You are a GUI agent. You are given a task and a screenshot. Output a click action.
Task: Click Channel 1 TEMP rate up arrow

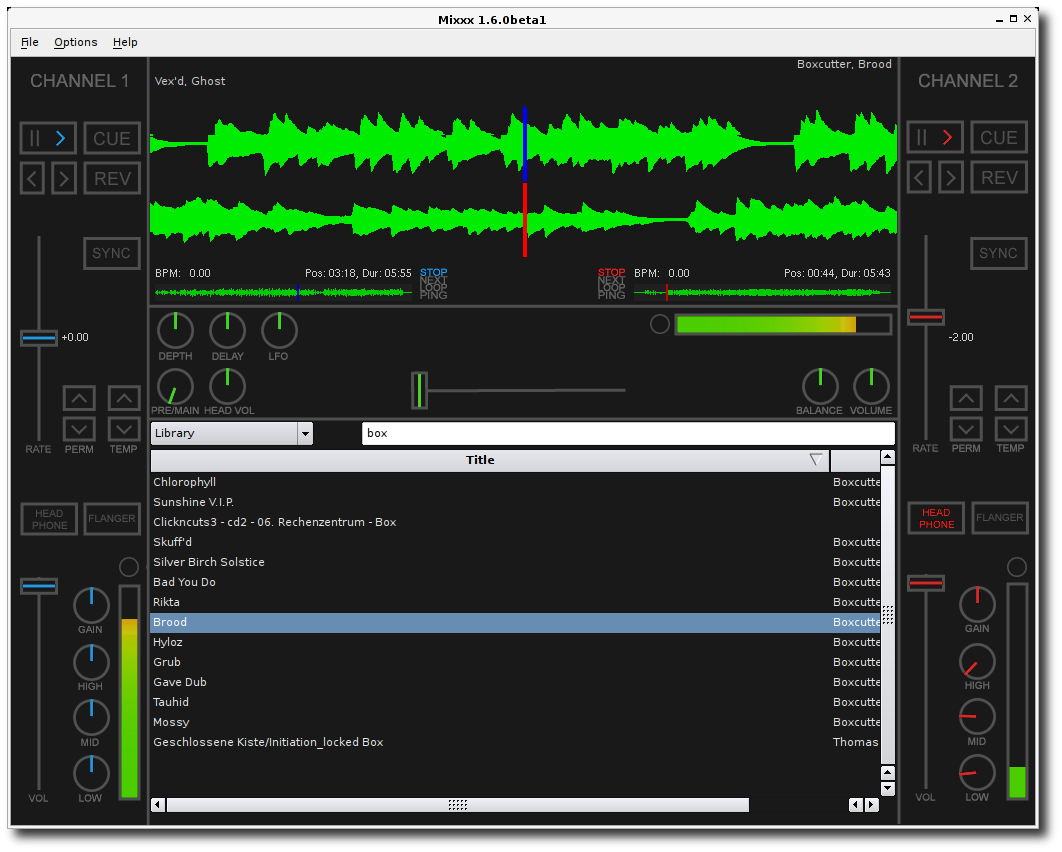point(124,398)
